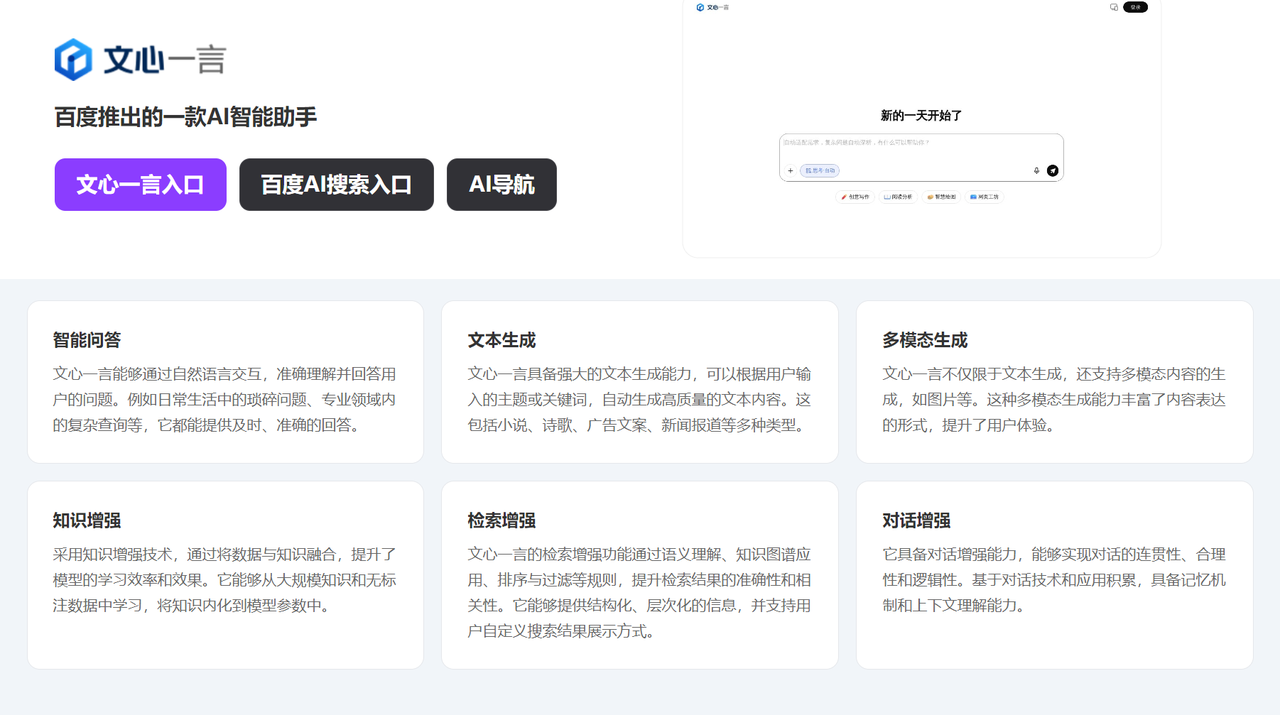Select 创意写作 chip in preview
This screenshot has width=1280, height=715.
(x=856, y=197)
